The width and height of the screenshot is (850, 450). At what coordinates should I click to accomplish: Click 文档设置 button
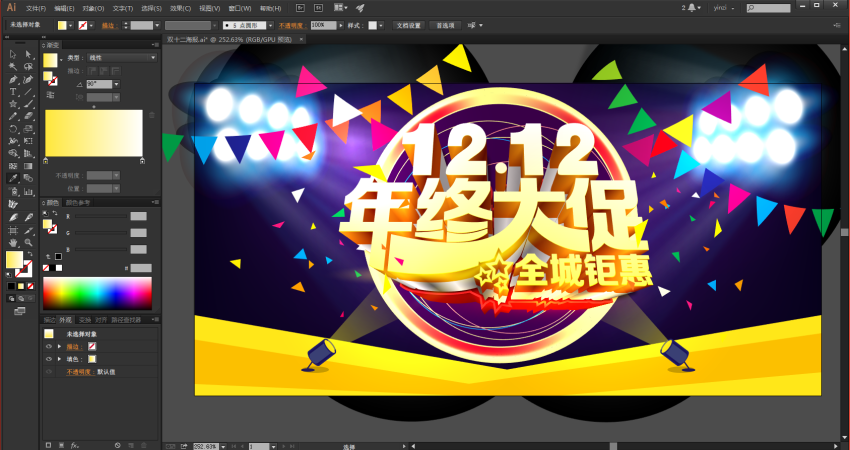[x=408, y=25]
